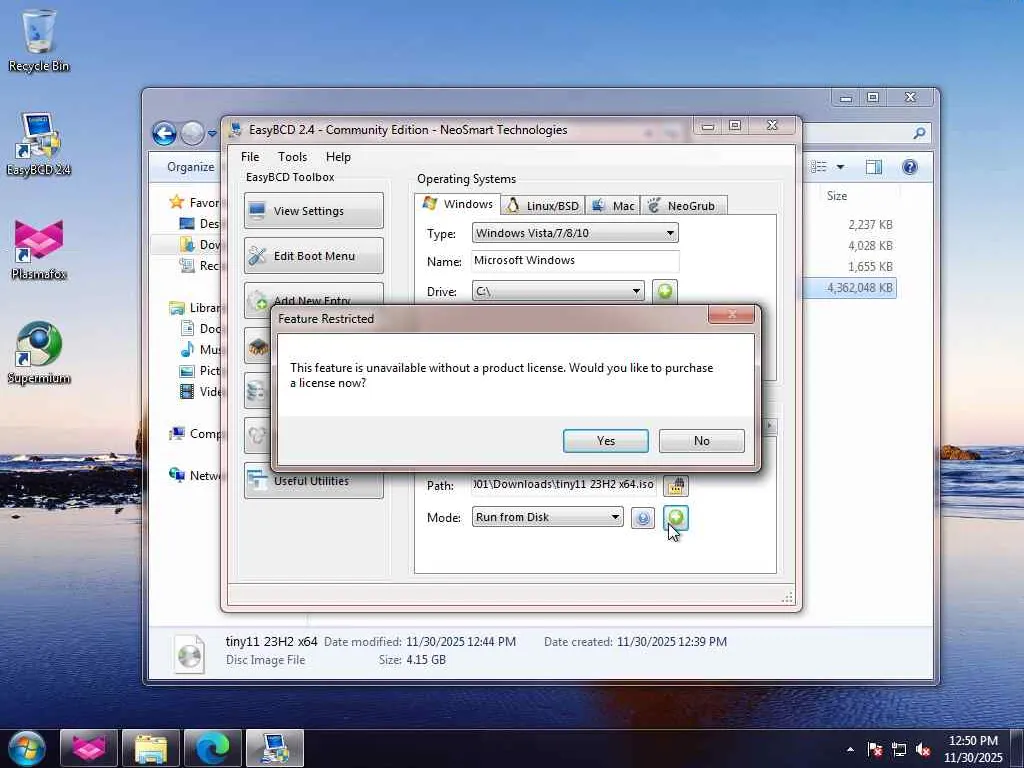Select the 4,028 KB file row
Image resolution: width=1024 pixels, height=768 pixels.
[x=850, y=246]
